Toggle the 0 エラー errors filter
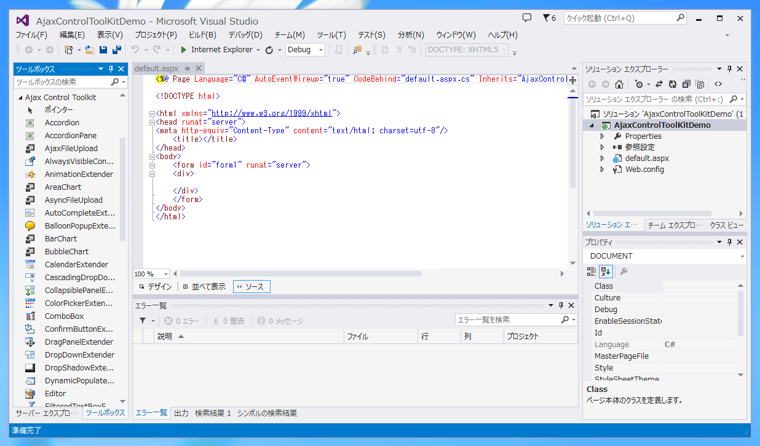760x446 pixels. click(x=182, y=321)
